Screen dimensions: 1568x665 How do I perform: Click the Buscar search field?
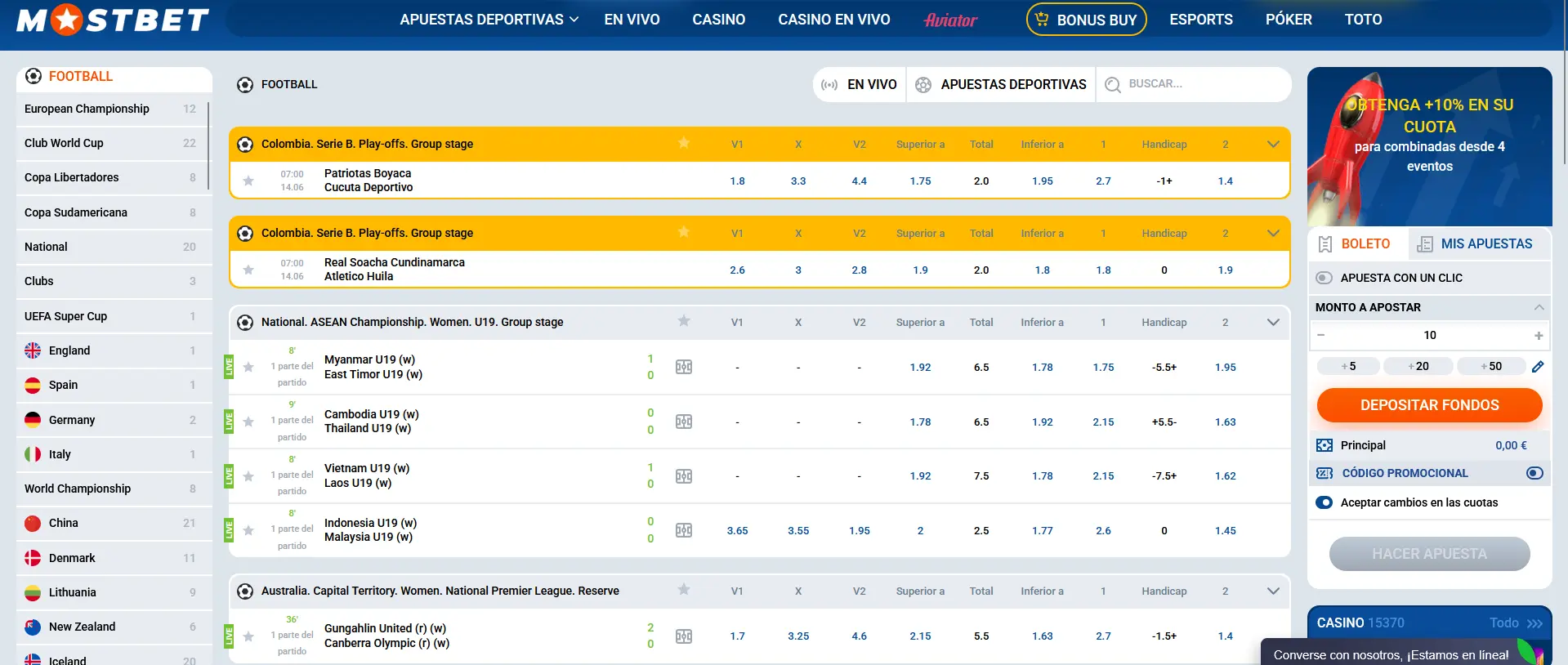[1201, 84]
